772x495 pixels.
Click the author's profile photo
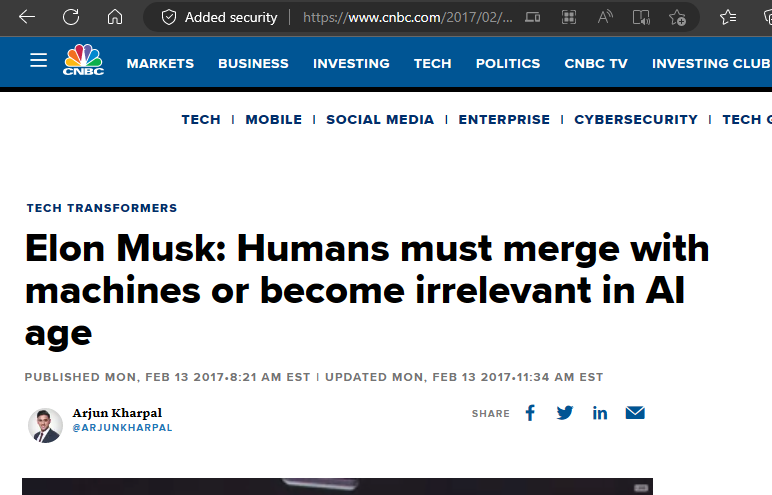[x=45, y=424]
